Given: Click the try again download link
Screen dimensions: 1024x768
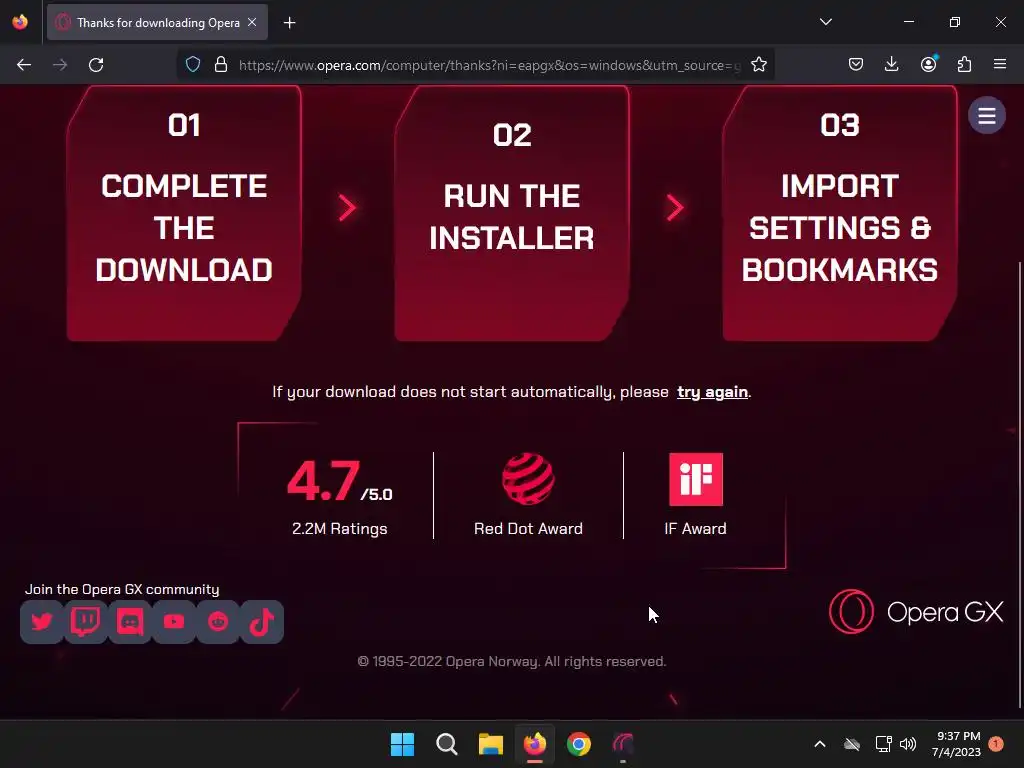Looking at the screenshot, I should [x=712, y=392].
